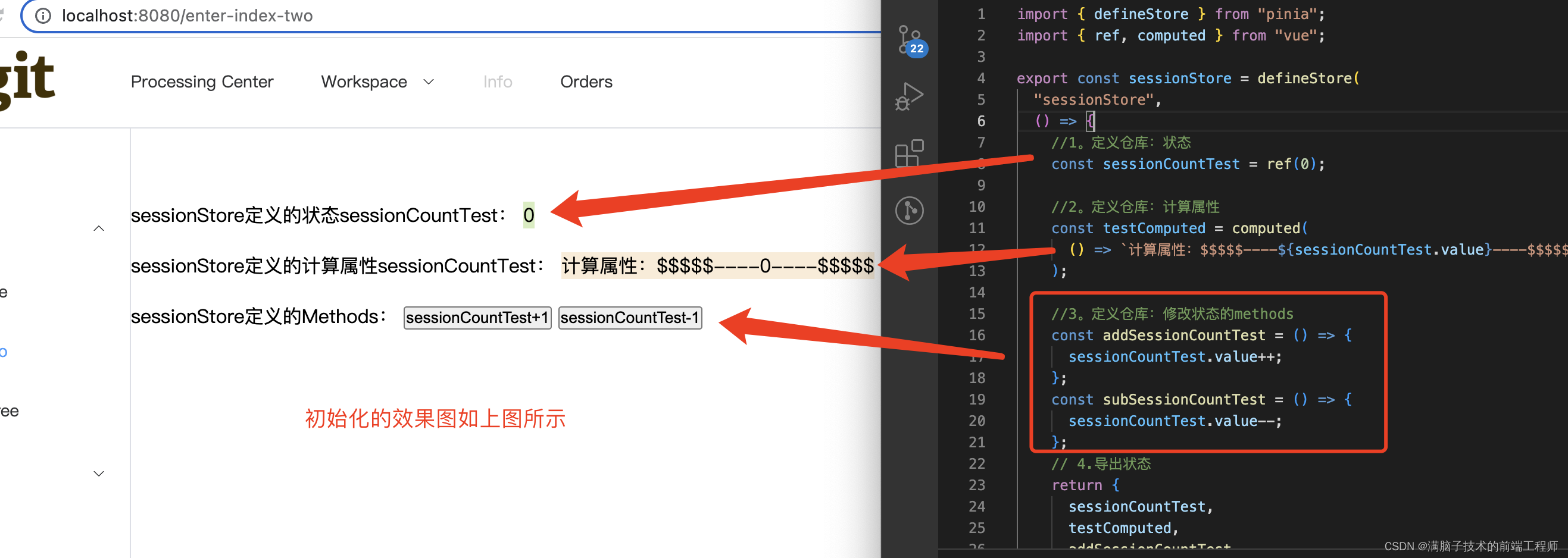Click the comment // 4.导出状态
The width and height of the screenshot is (1568, 558).
[1101, 463]
